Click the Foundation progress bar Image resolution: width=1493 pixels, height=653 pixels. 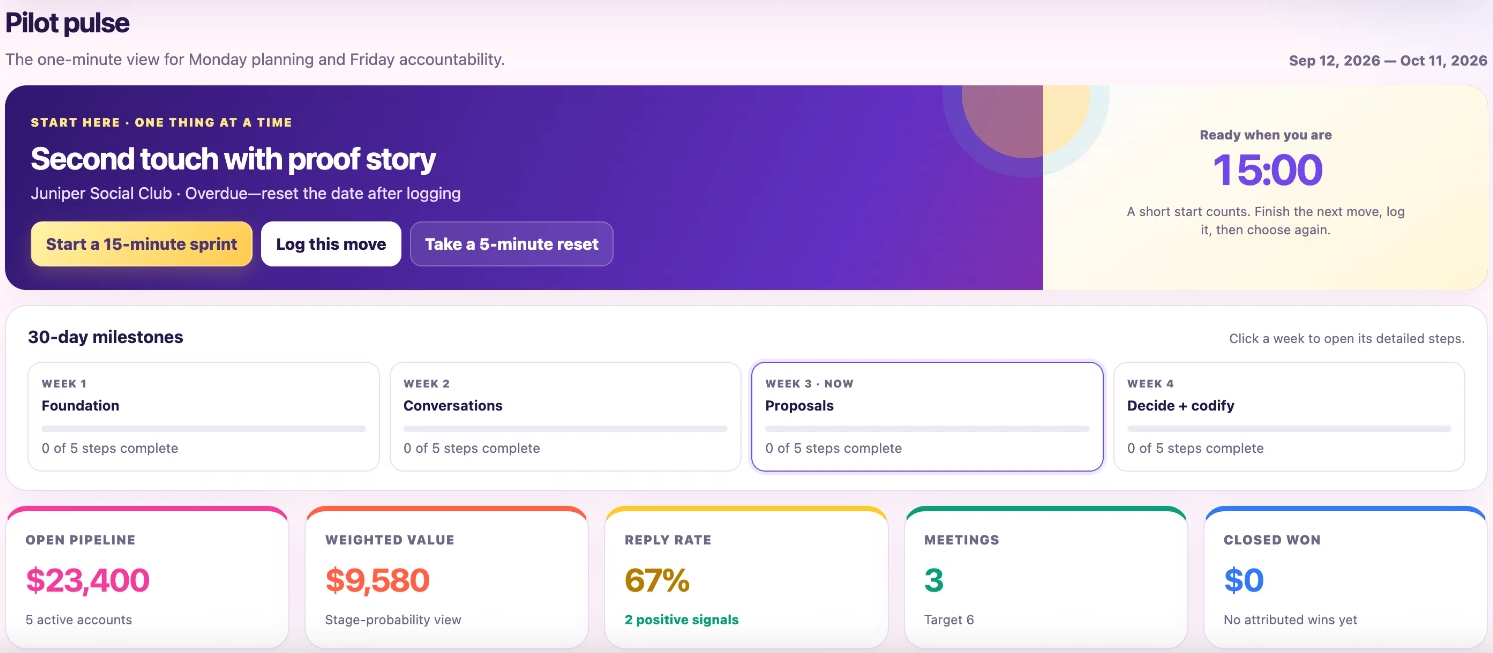click(x=204, y=429)
